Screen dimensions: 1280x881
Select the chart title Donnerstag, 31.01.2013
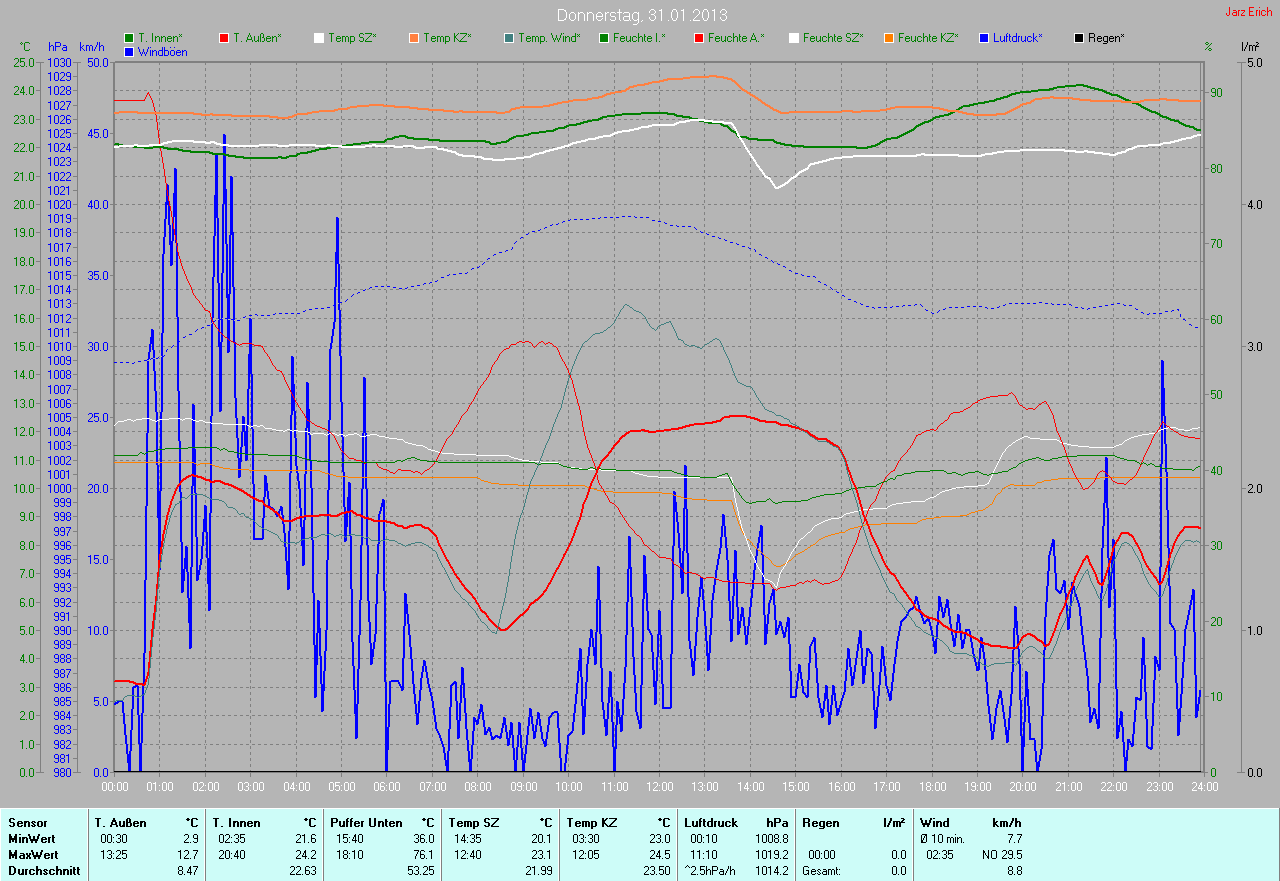(642, 15)
